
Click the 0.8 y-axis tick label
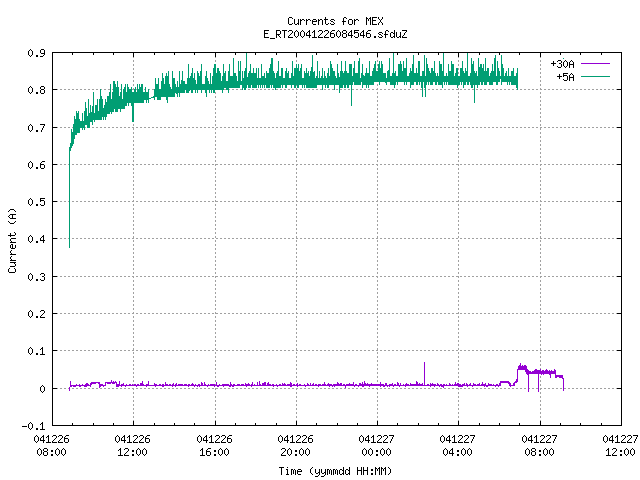[x=36, y=90]
